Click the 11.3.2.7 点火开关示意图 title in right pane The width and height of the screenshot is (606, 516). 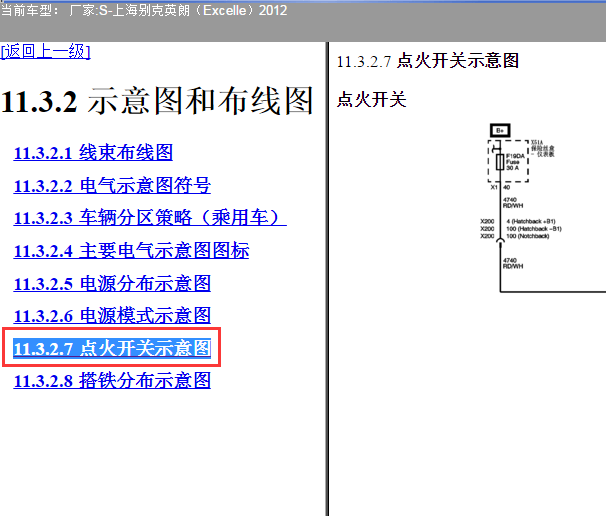coord(427,61)
